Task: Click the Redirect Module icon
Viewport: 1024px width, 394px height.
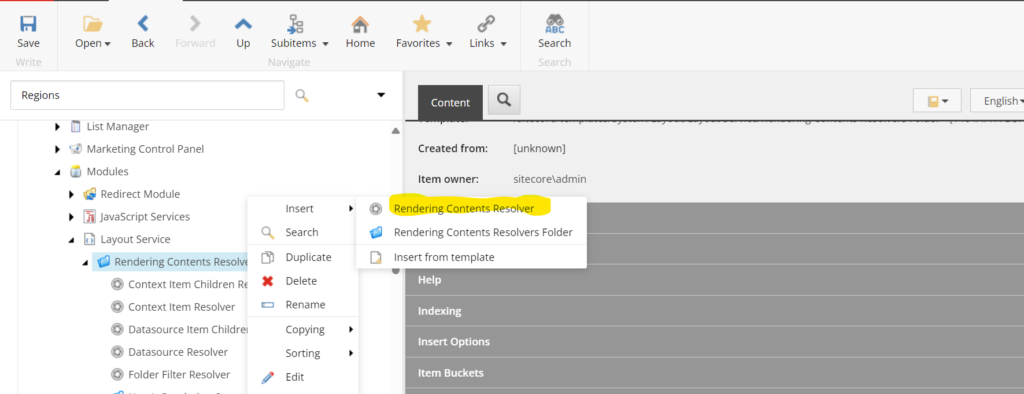Action: [89, 194]
